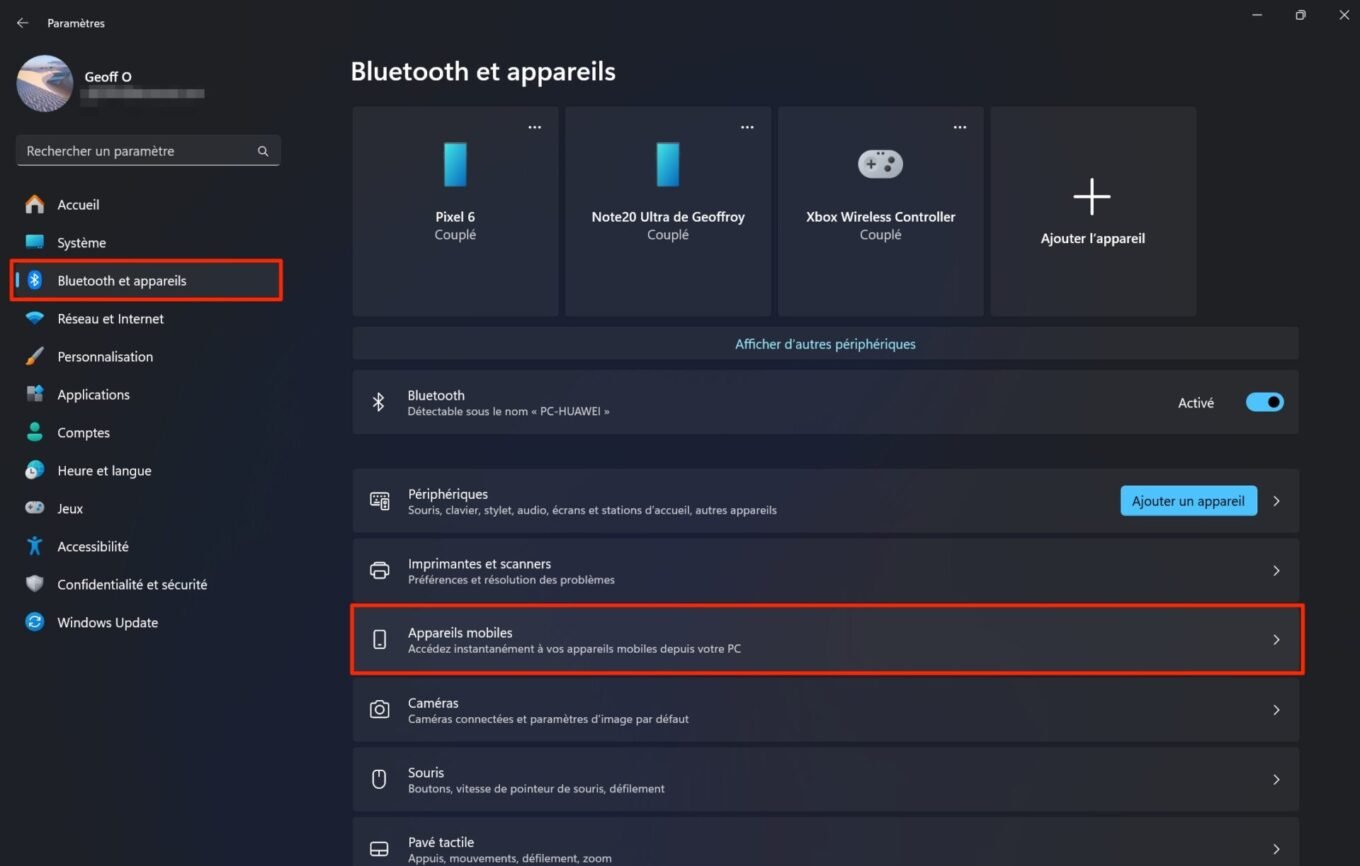
Task: Click the Souris title text
Action: click(426, 773)
